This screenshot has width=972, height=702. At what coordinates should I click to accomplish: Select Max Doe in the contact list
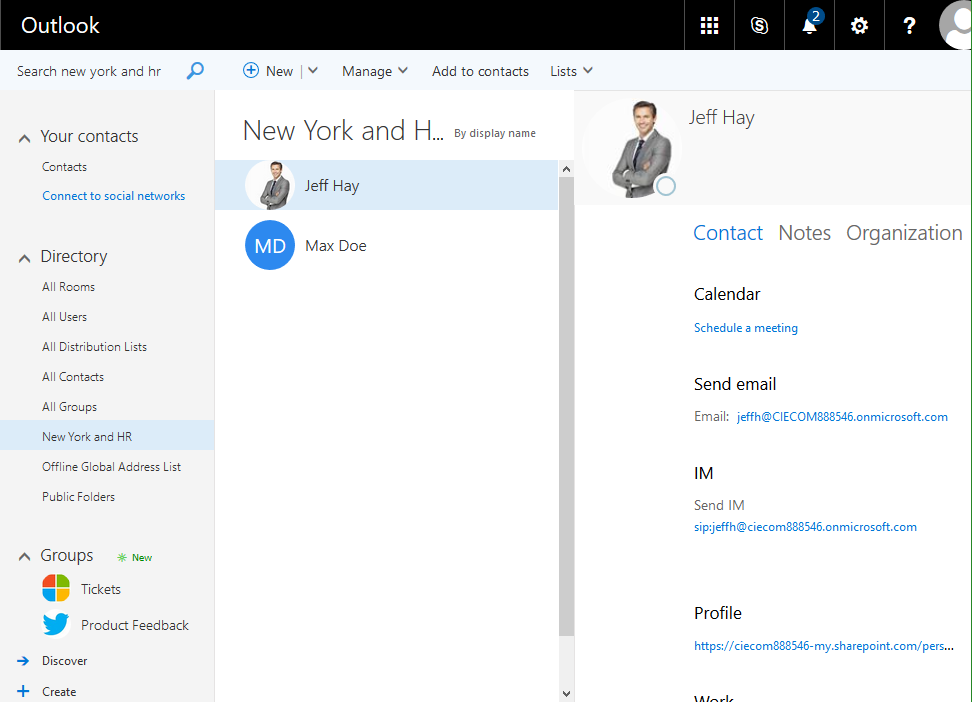(335, 245)
